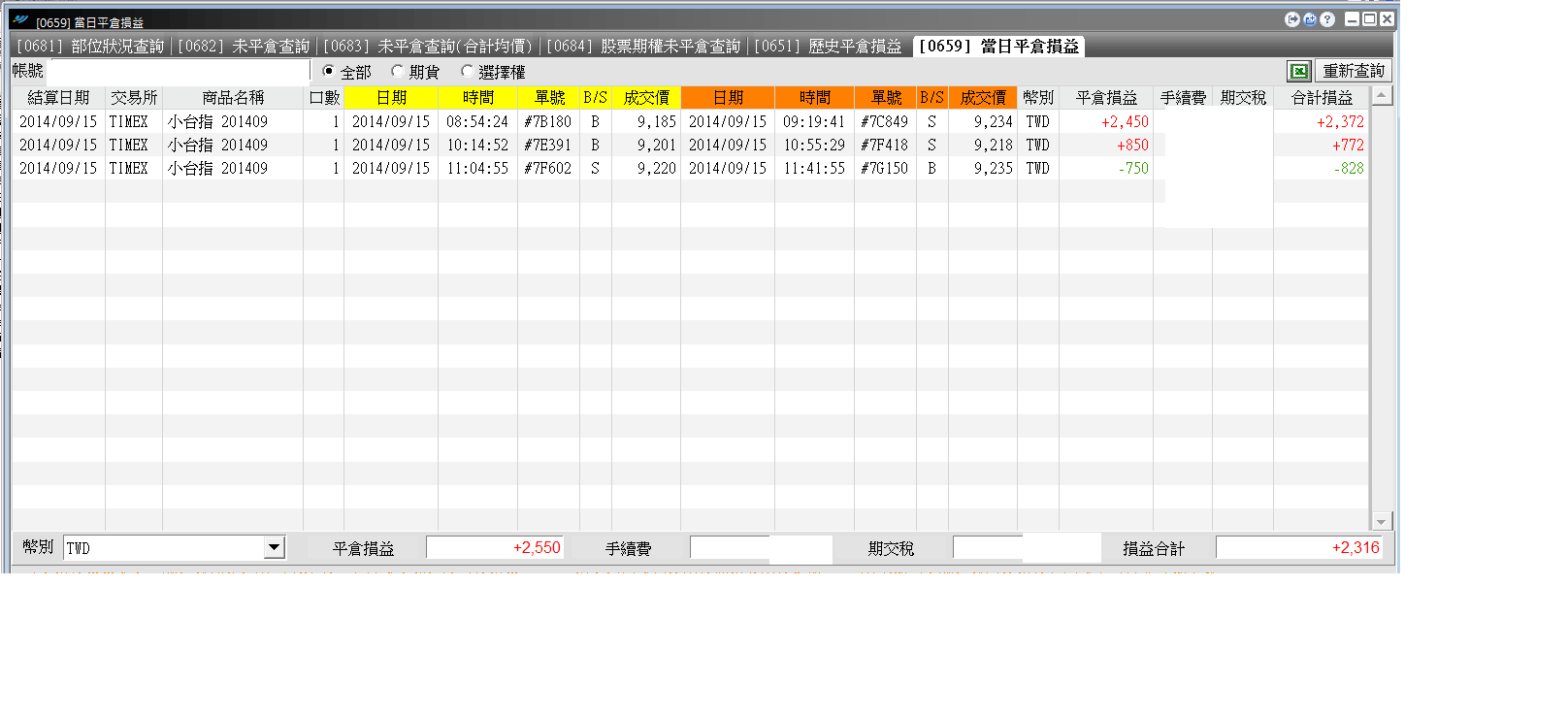
Task: Click the 平倉損益 total field showing +2,550
Action: coord(495,548)
